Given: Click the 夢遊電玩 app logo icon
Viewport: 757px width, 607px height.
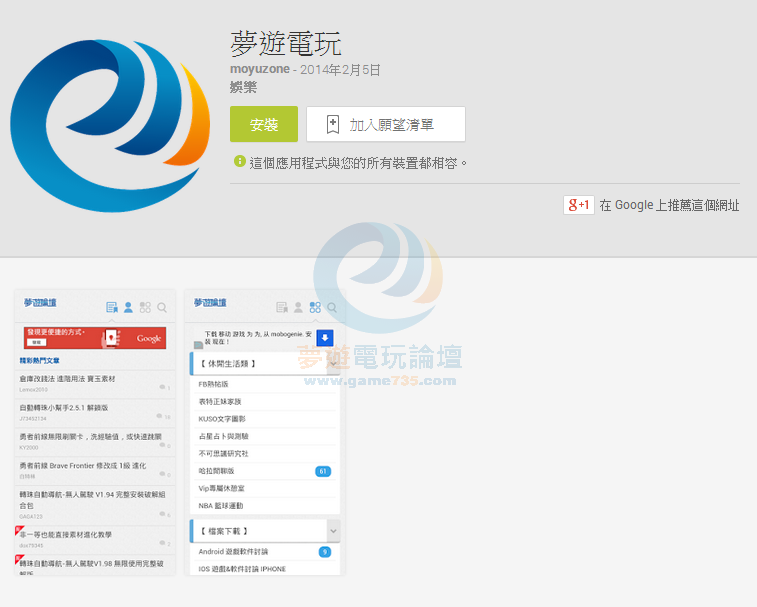Looking at the screenshot, I should [110, 126].
